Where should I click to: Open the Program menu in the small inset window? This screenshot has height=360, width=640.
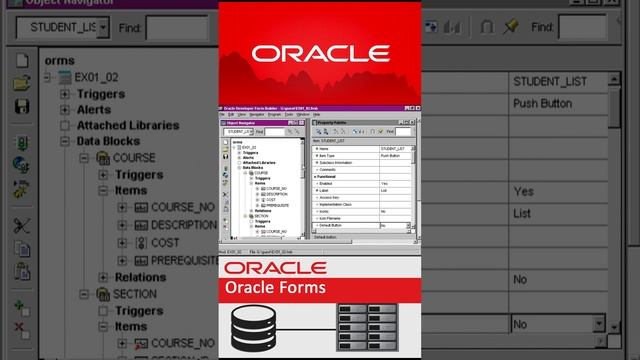click(274, 115)
